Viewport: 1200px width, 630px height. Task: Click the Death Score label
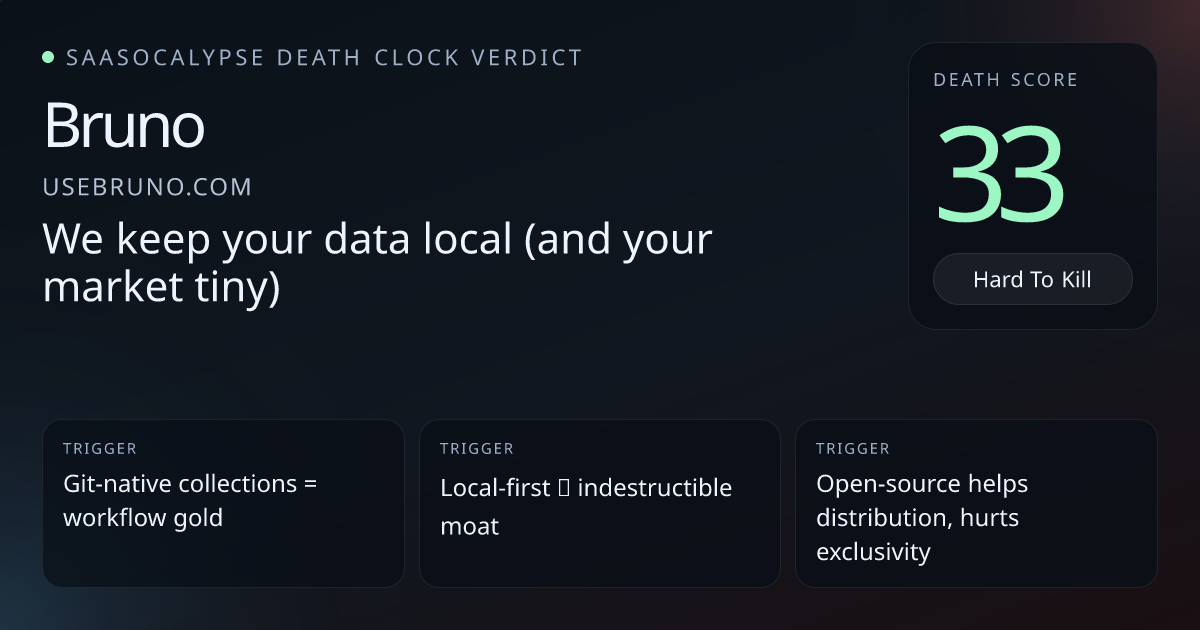click(x=1005, y=80)
